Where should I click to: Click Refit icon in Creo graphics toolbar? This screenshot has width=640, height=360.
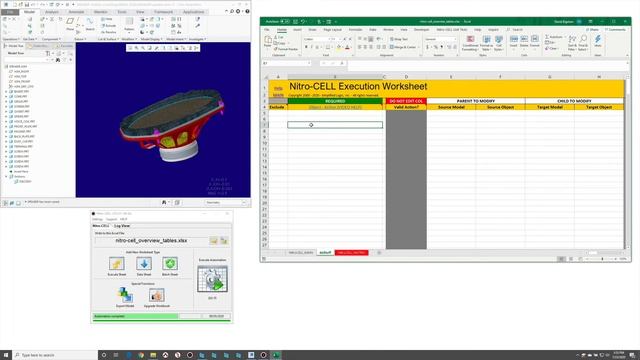130,48
